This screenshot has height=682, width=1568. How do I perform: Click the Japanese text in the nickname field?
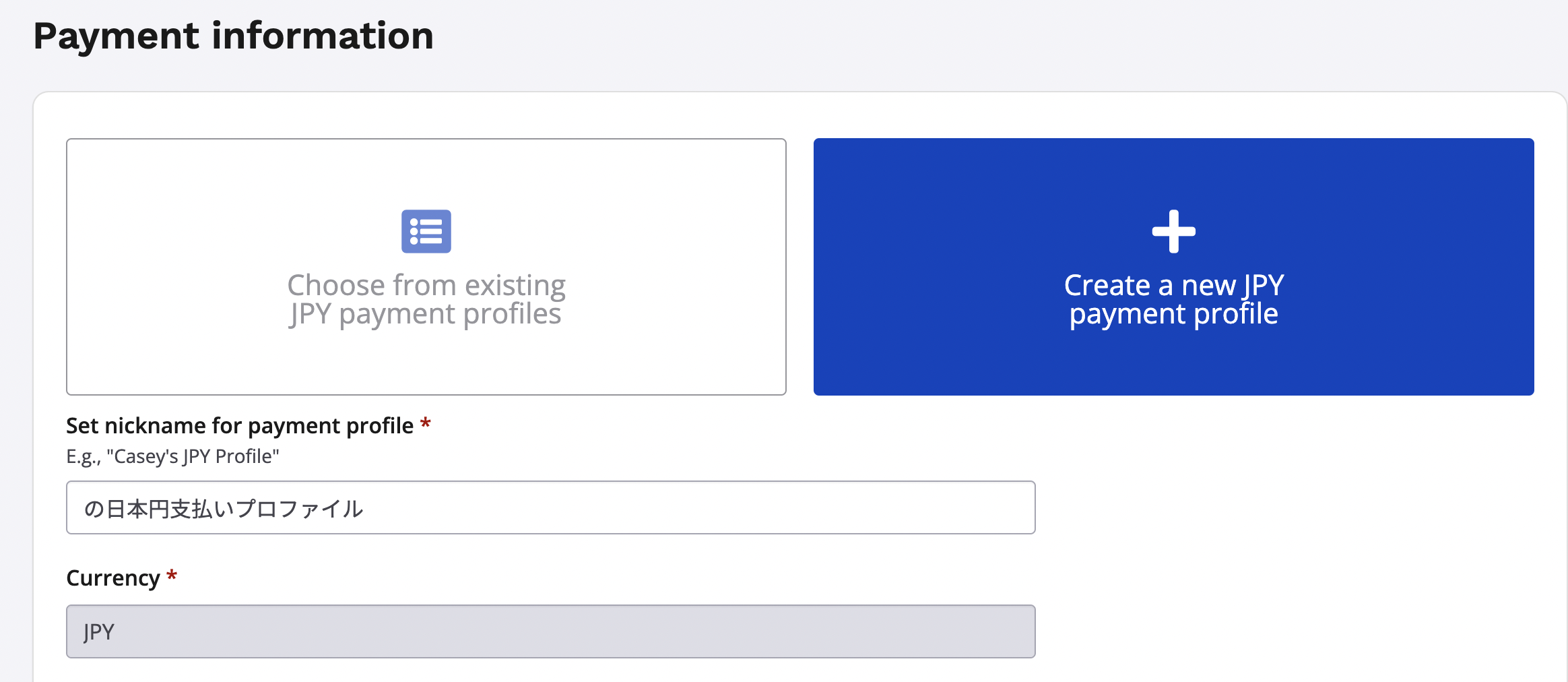224,509
